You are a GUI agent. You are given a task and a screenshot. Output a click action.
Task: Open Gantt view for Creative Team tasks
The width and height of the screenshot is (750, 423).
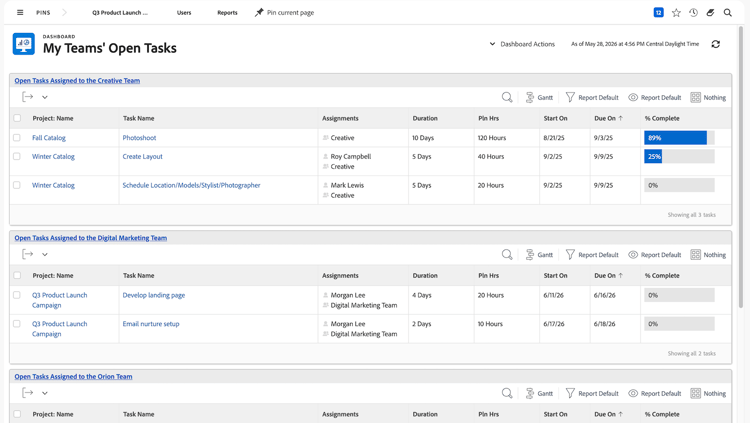539,98
